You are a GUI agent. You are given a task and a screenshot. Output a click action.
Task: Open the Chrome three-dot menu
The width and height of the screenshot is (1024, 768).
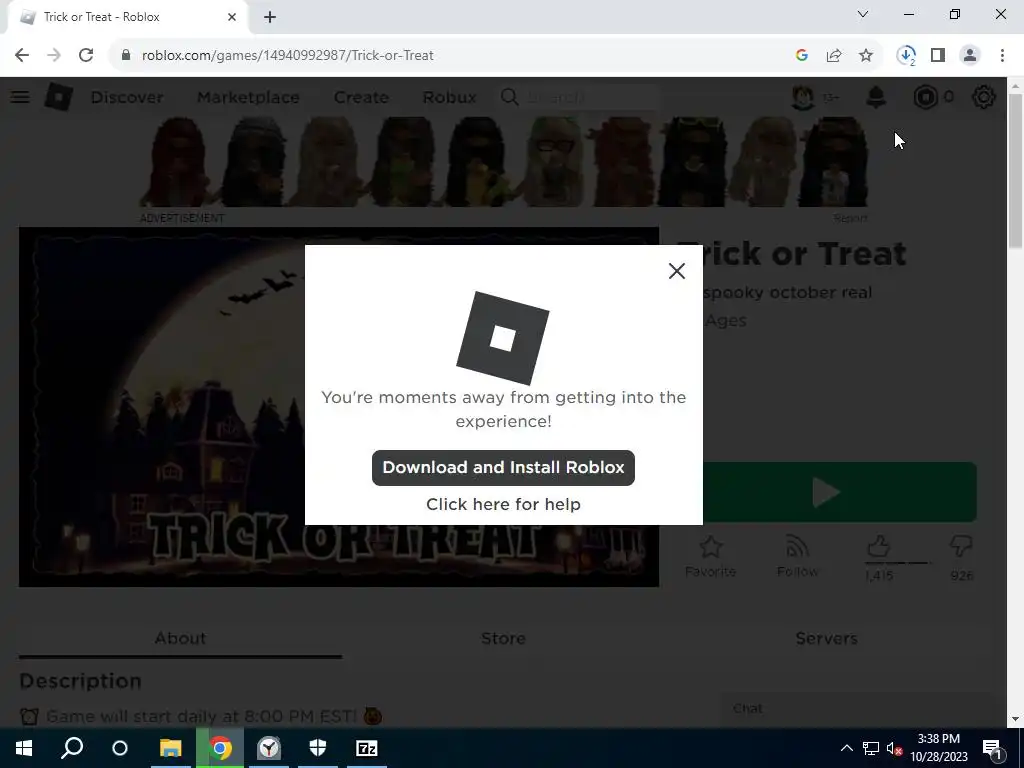(1002, 56)
